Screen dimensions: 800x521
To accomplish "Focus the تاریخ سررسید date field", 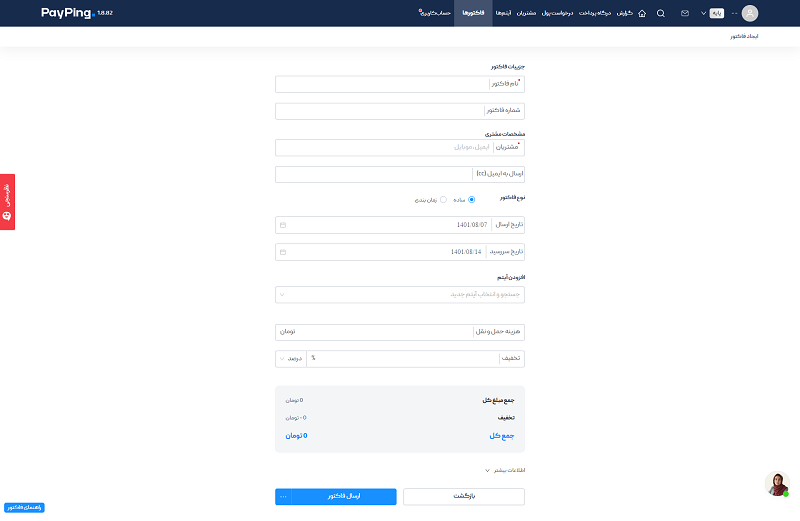I will click(x=399, y=252).
